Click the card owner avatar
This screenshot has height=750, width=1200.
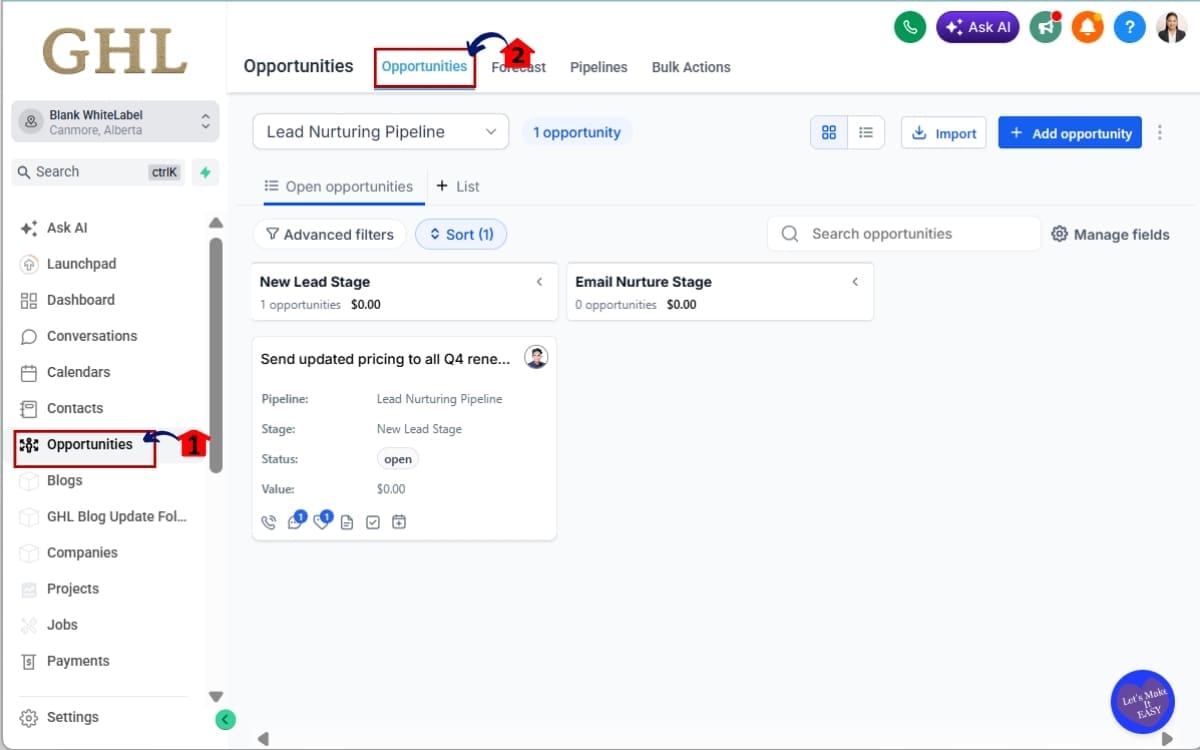click(536, 358)
